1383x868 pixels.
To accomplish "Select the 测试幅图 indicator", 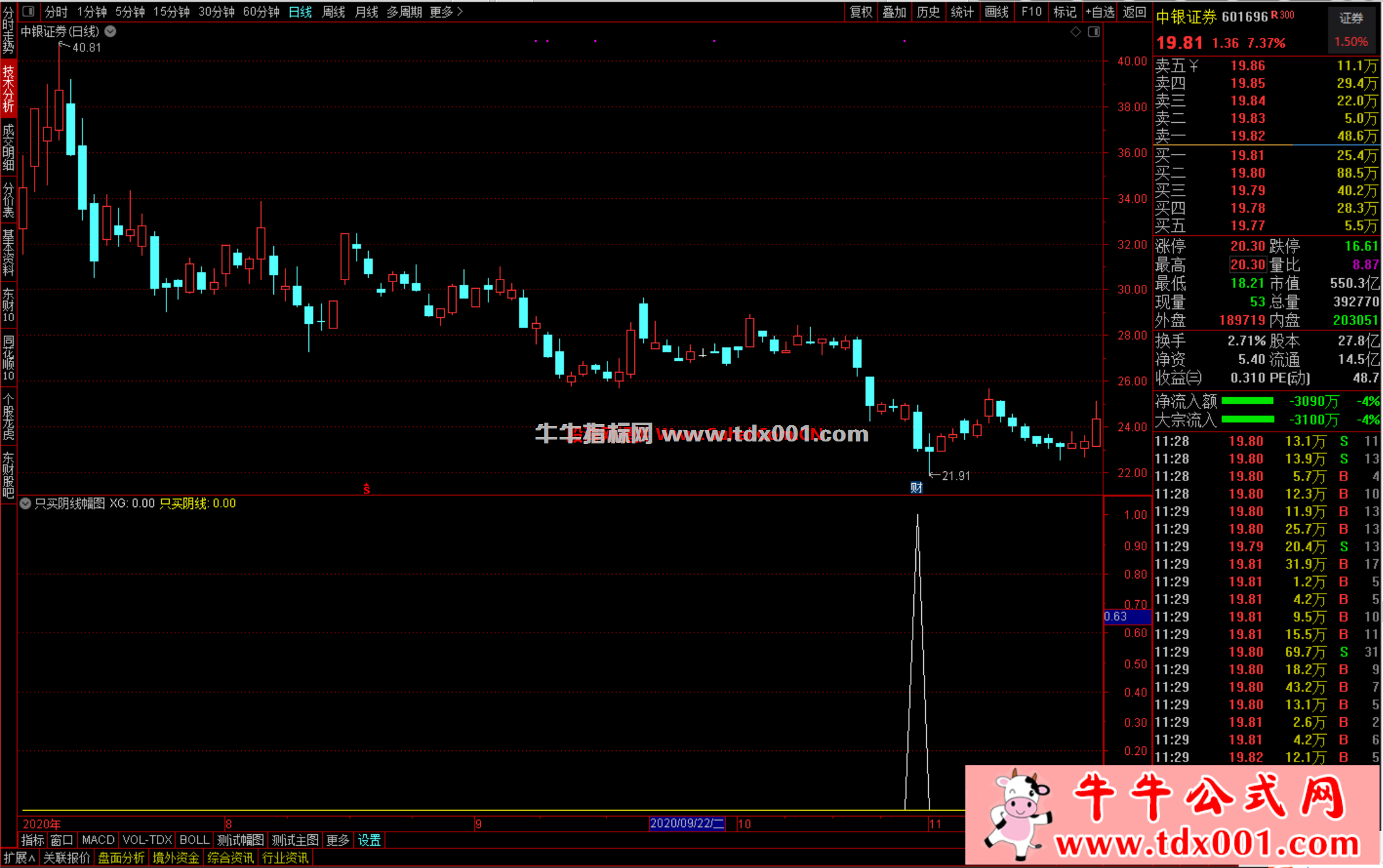I will [241, 840].
